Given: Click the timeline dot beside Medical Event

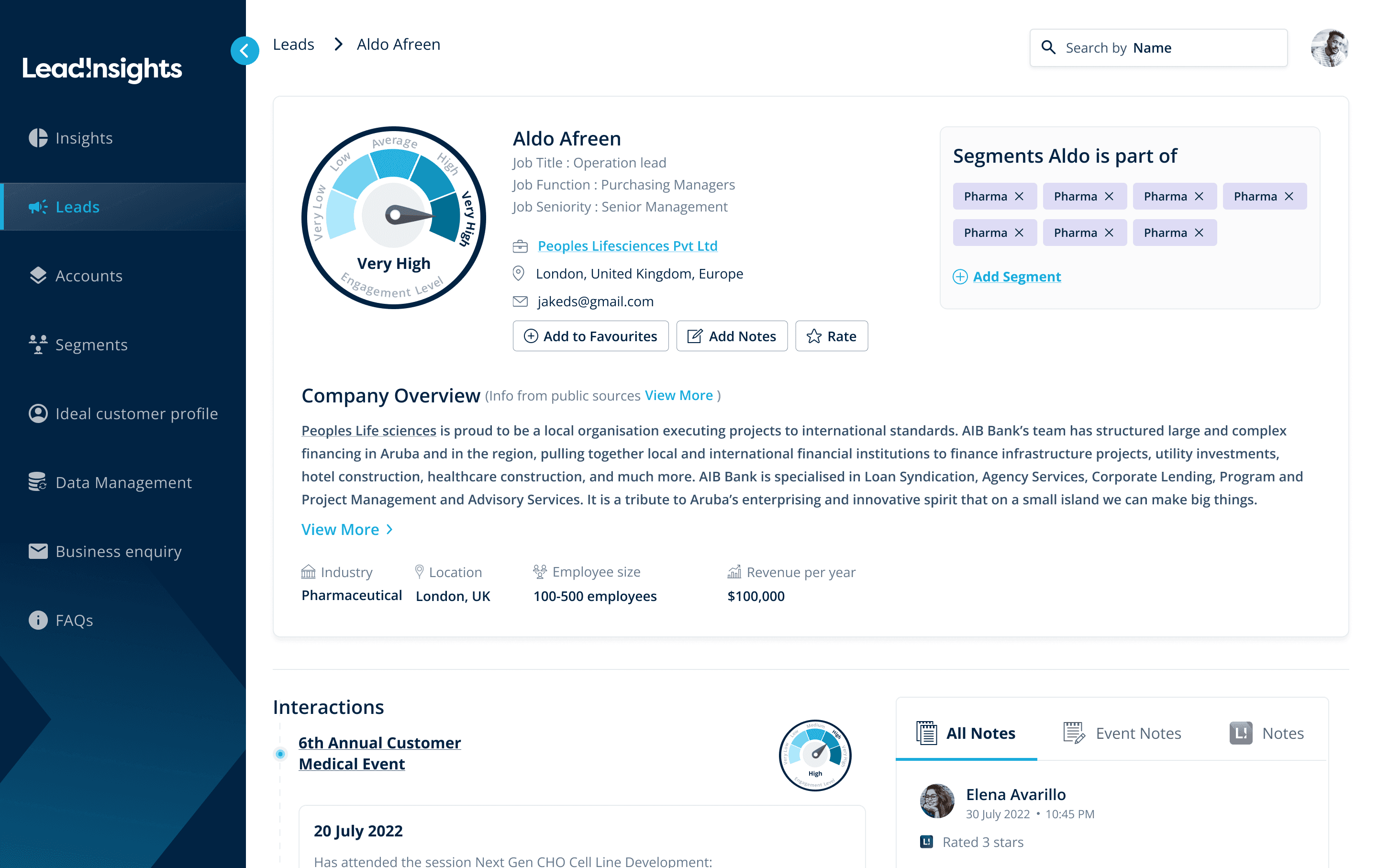Looking at the screenshot, I should pyautogui.click(x=280, y=754).
